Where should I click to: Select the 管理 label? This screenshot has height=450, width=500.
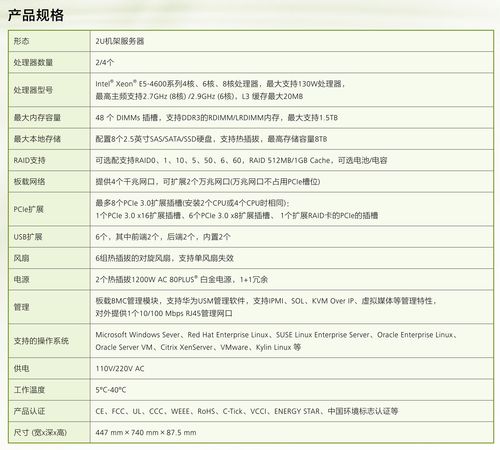[21, 307]
